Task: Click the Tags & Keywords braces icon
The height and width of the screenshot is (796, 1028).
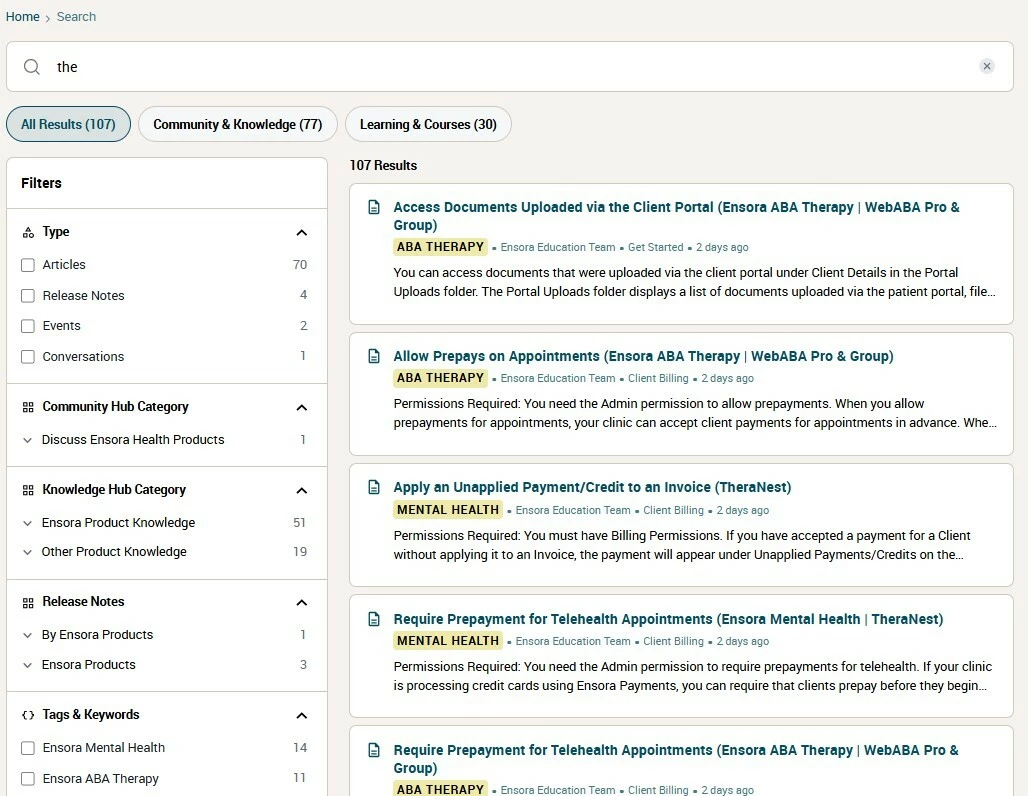Action: point(28,715)
